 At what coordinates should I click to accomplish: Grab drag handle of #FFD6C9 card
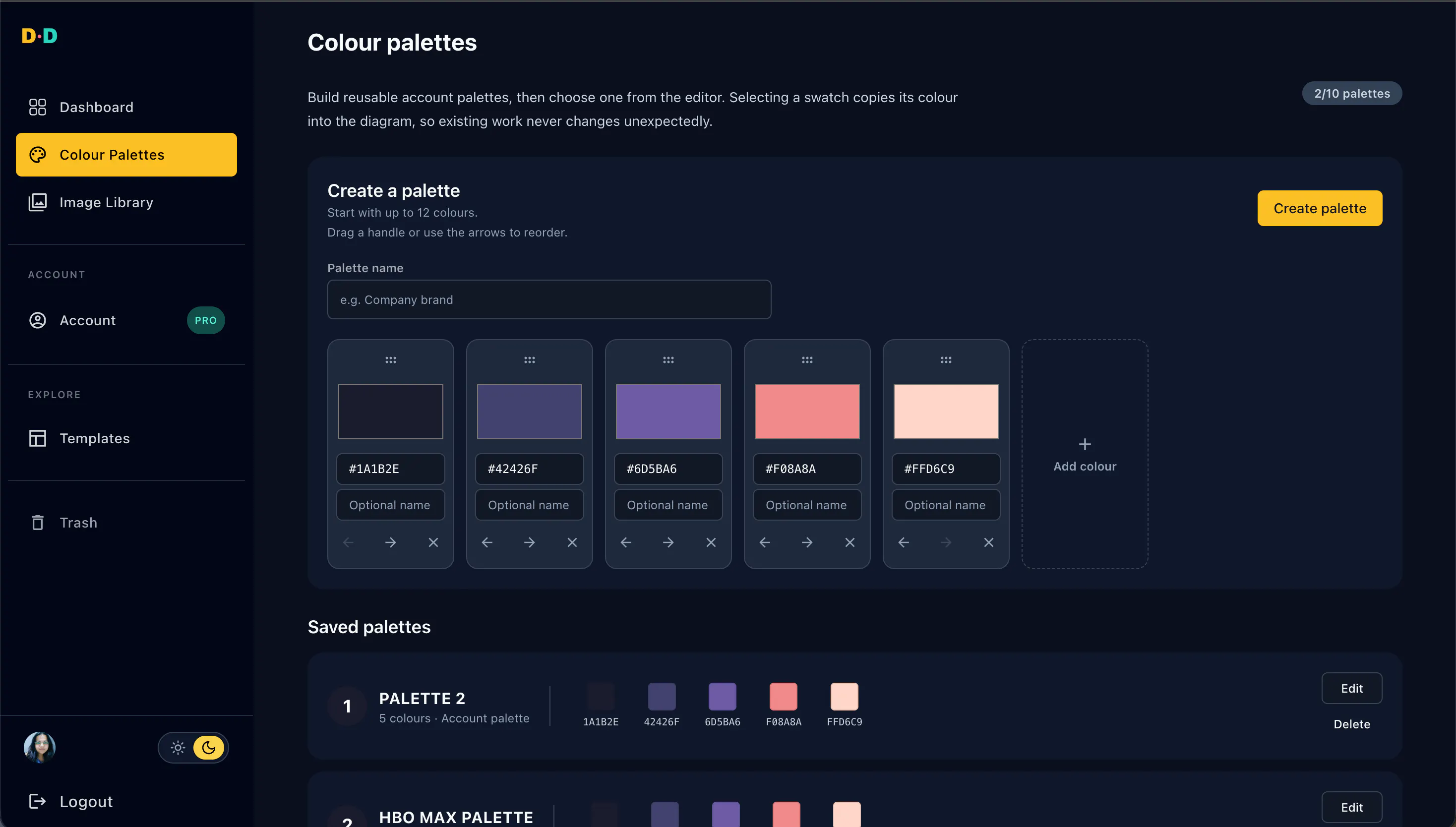click(x=946, y=360)
